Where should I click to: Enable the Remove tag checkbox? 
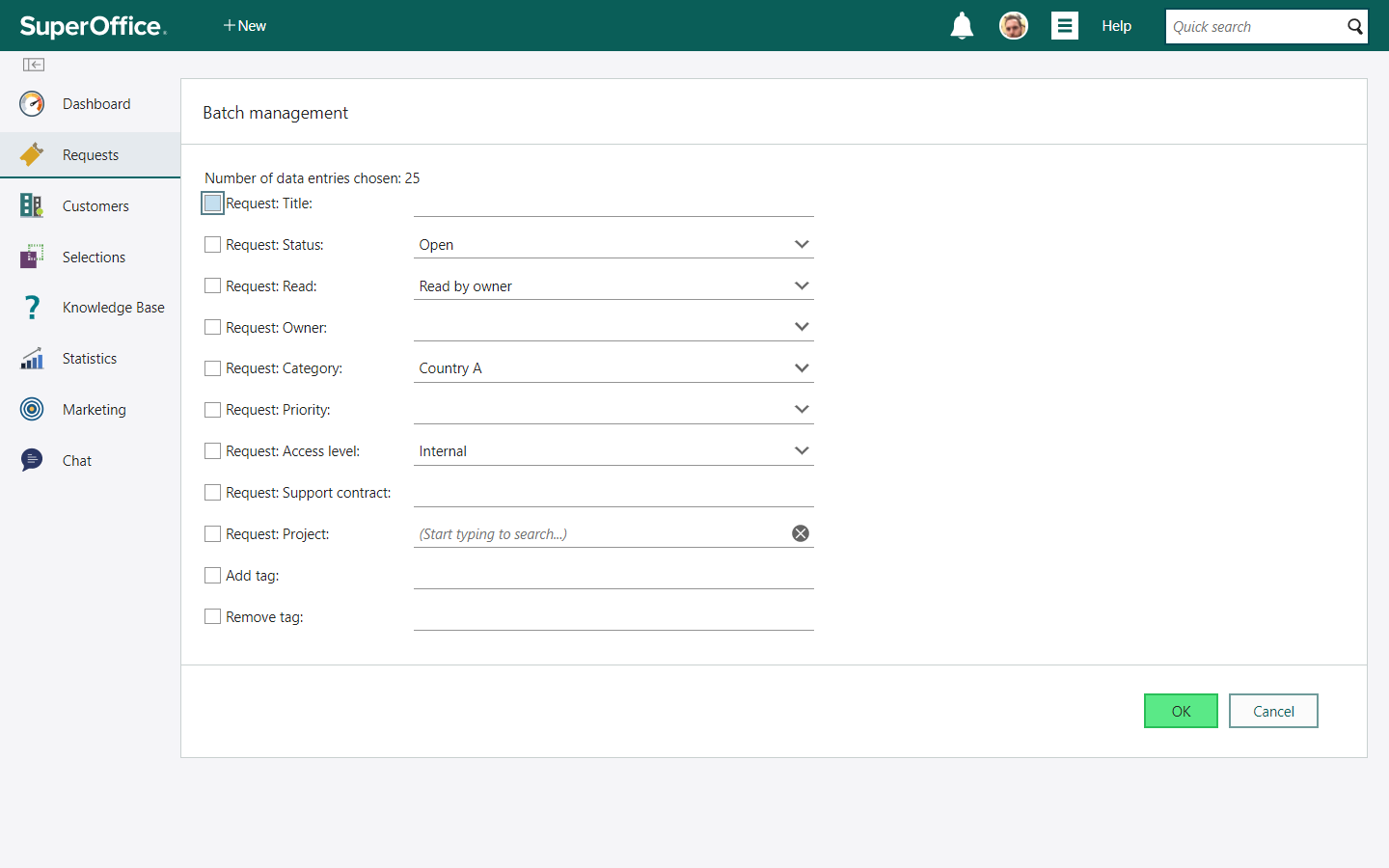(x=213, y=616)
